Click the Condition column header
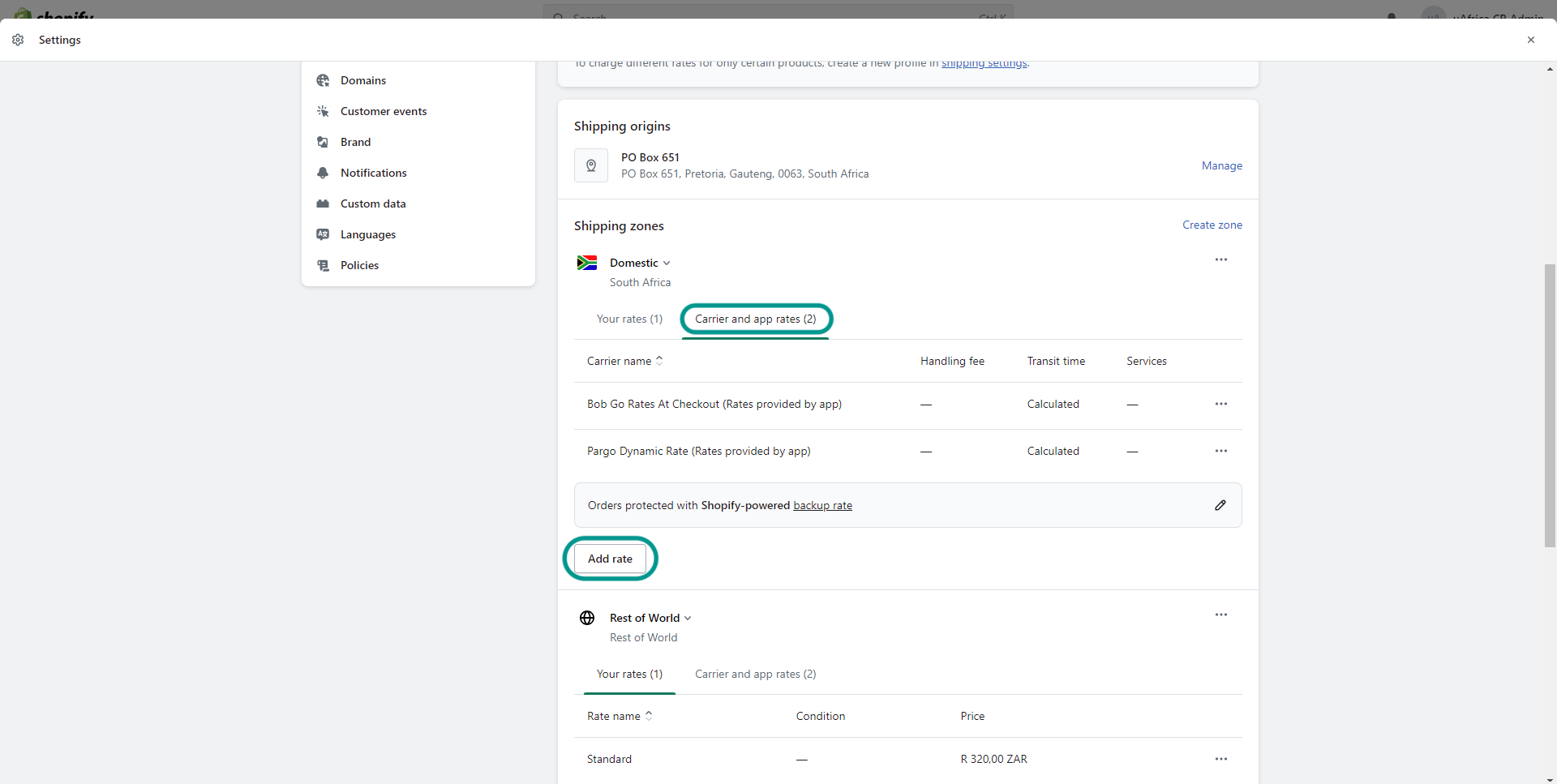This screenshot has width=1557, height=784. click(x=821, y=716)
